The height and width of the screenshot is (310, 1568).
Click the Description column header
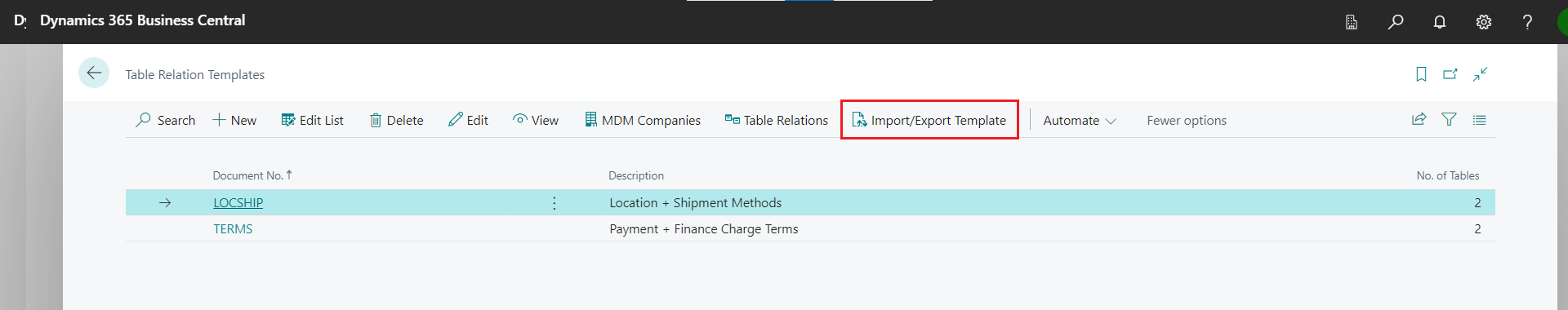(x=636, y=175)
